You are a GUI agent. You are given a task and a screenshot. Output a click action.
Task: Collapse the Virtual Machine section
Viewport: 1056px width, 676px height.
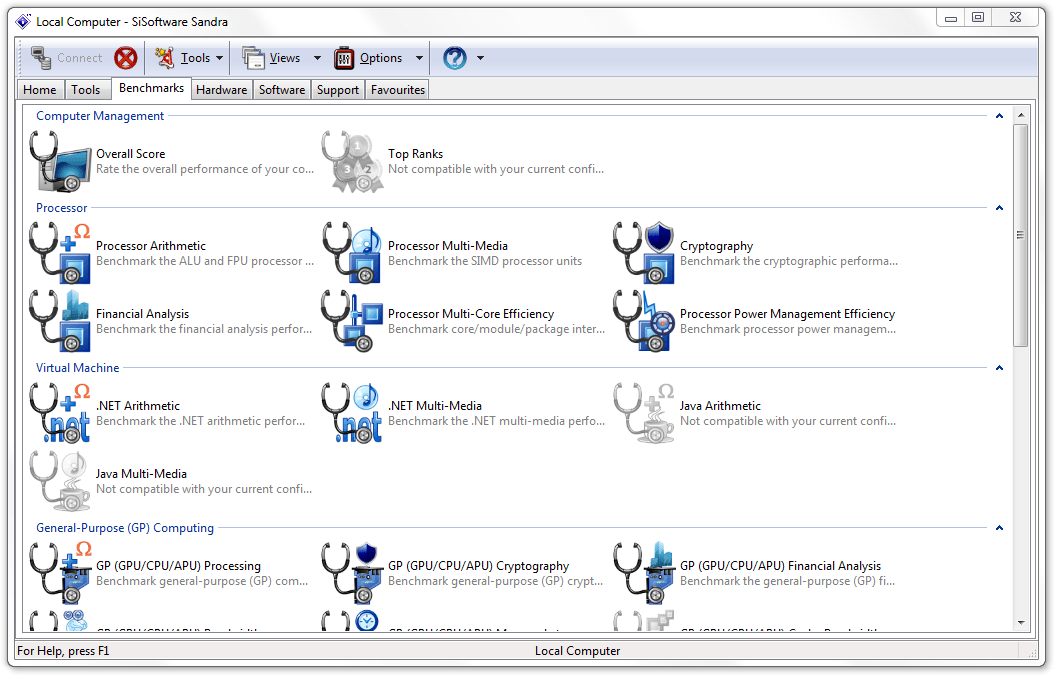click(999, 368)
